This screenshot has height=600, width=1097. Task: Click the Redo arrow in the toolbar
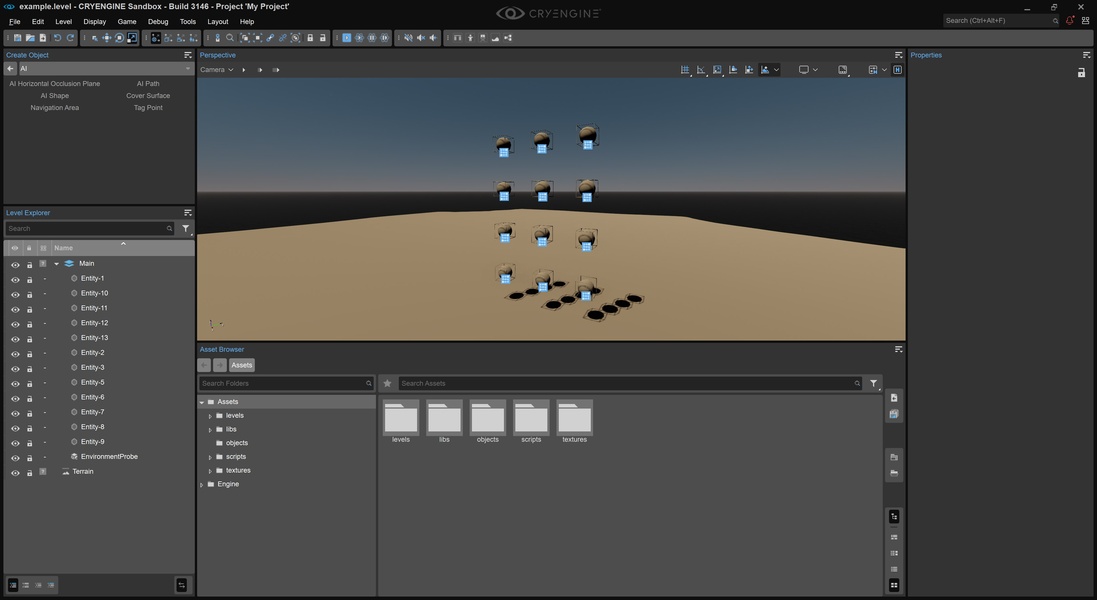(x=70, y=38)
